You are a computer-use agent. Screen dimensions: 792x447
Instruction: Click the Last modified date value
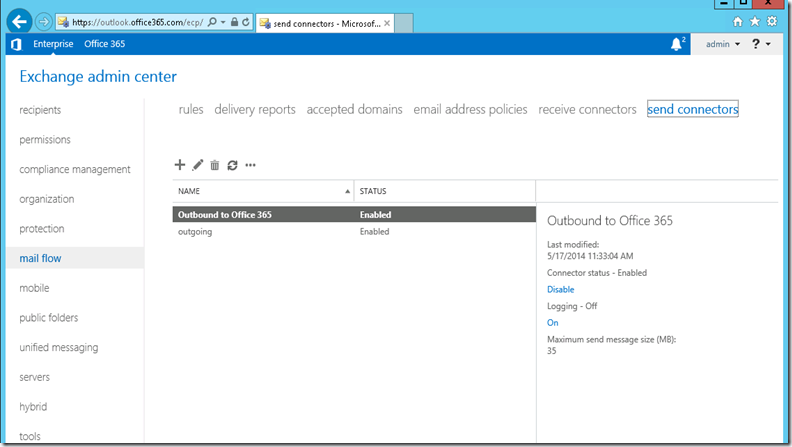590,256
